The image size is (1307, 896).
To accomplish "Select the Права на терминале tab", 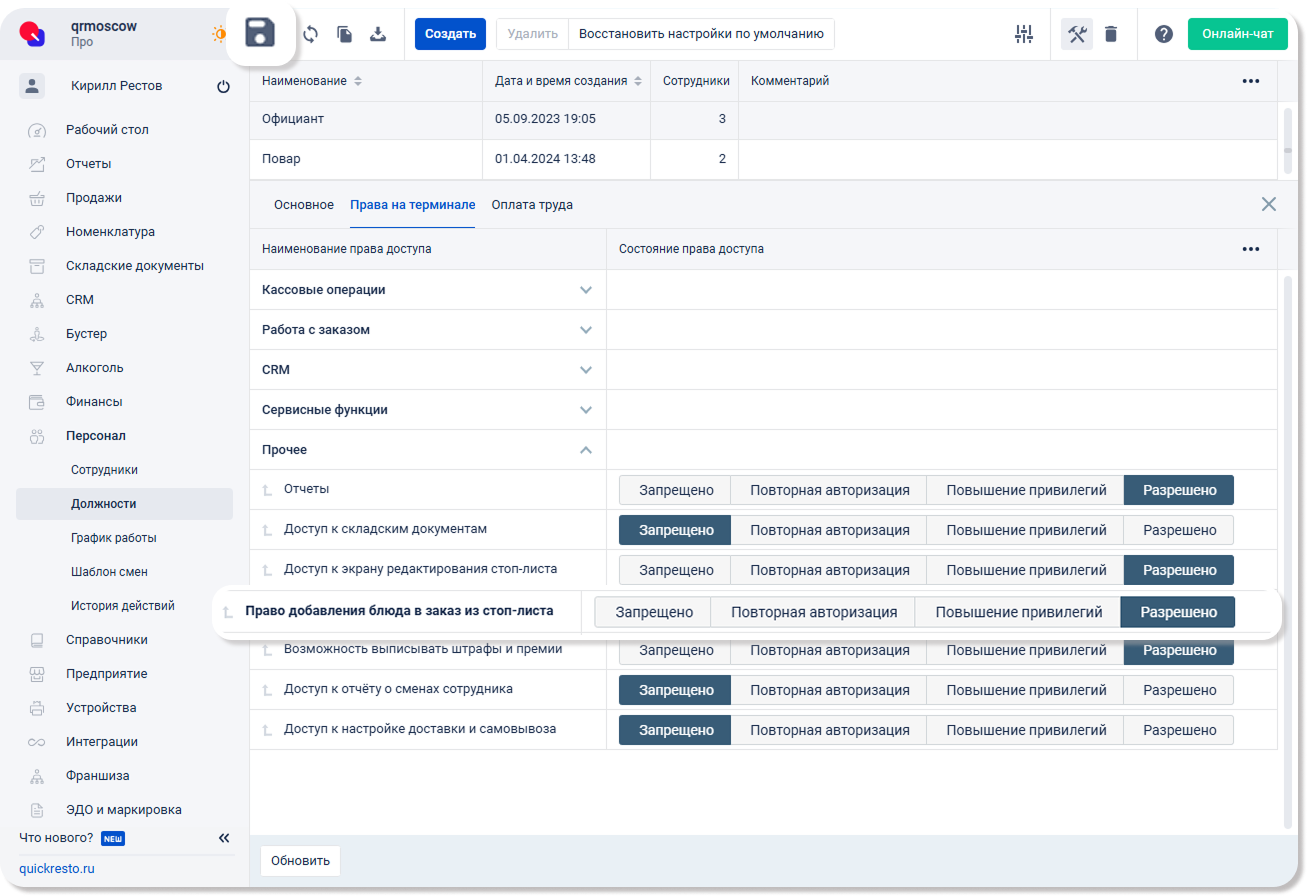I will click(x=412, y=205).
